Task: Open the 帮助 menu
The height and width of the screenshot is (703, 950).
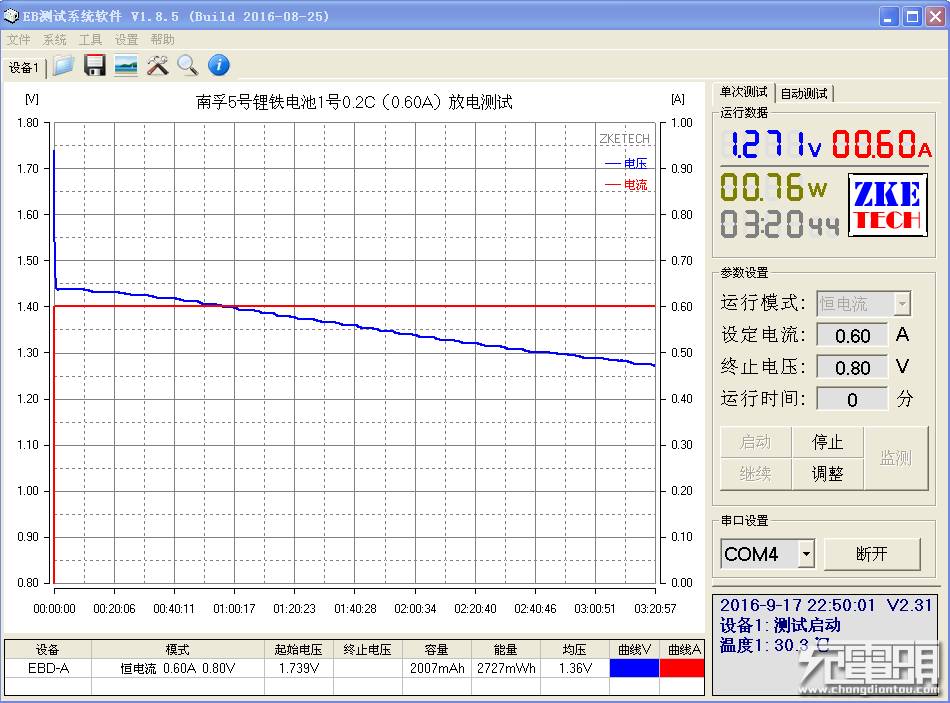Action: 162,39
